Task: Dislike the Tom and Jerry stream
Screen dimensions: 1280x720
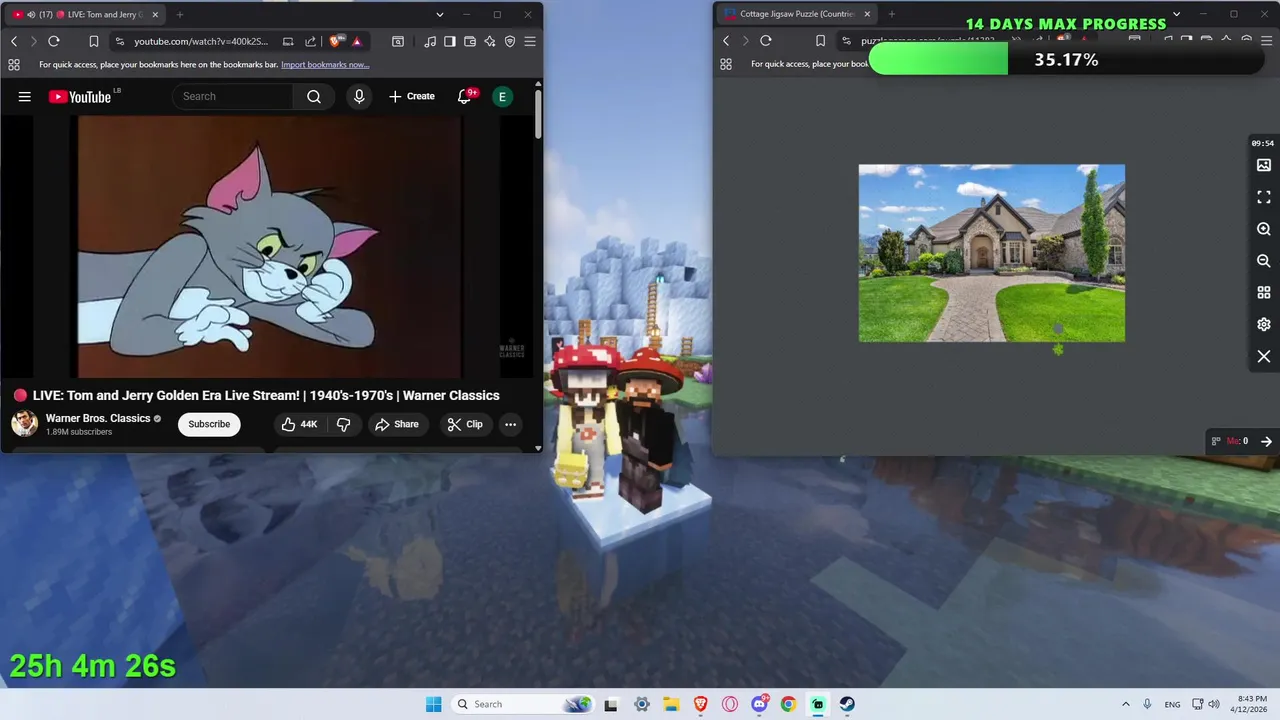Action: [343, 424]
